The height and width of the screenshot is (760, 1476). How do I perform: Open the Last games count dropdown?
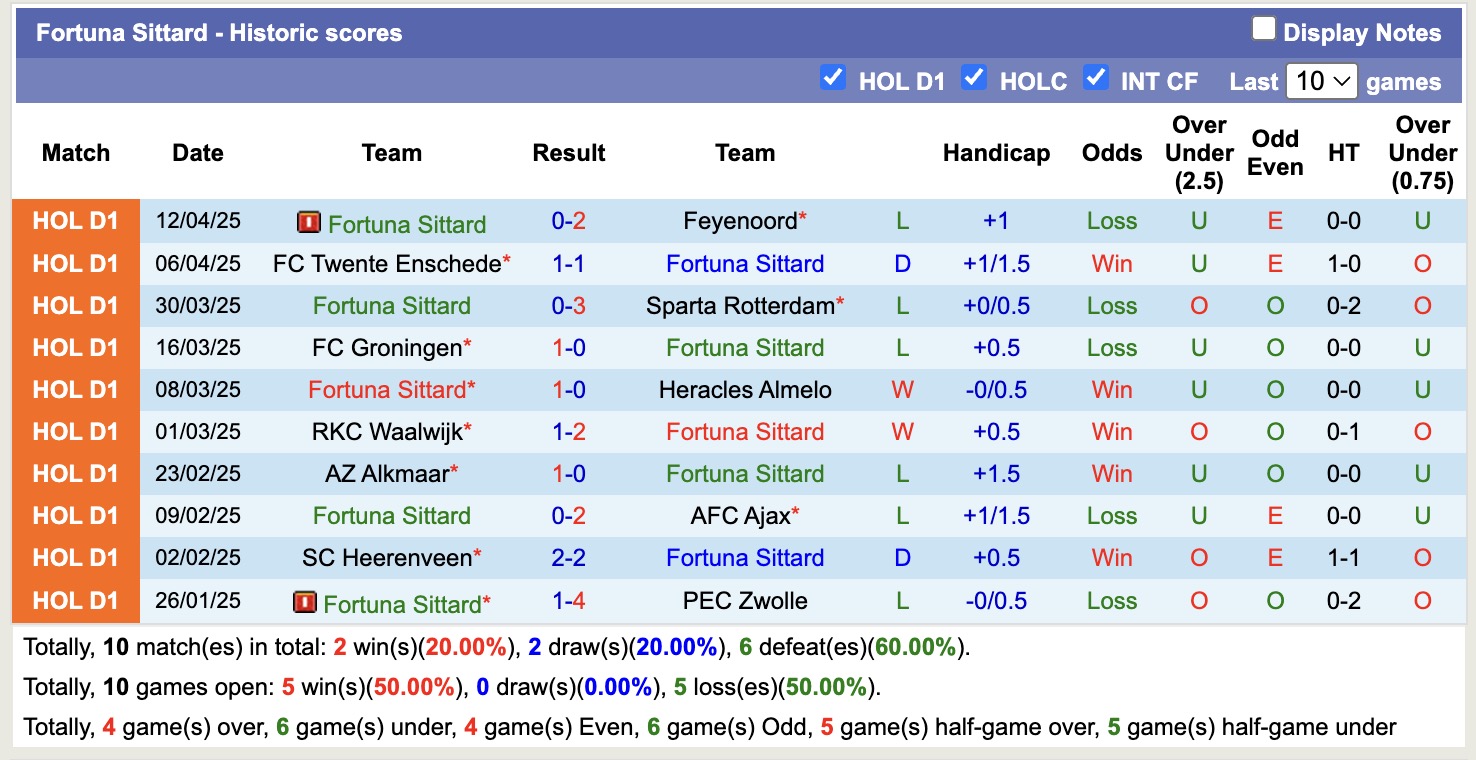point(1322,80)
